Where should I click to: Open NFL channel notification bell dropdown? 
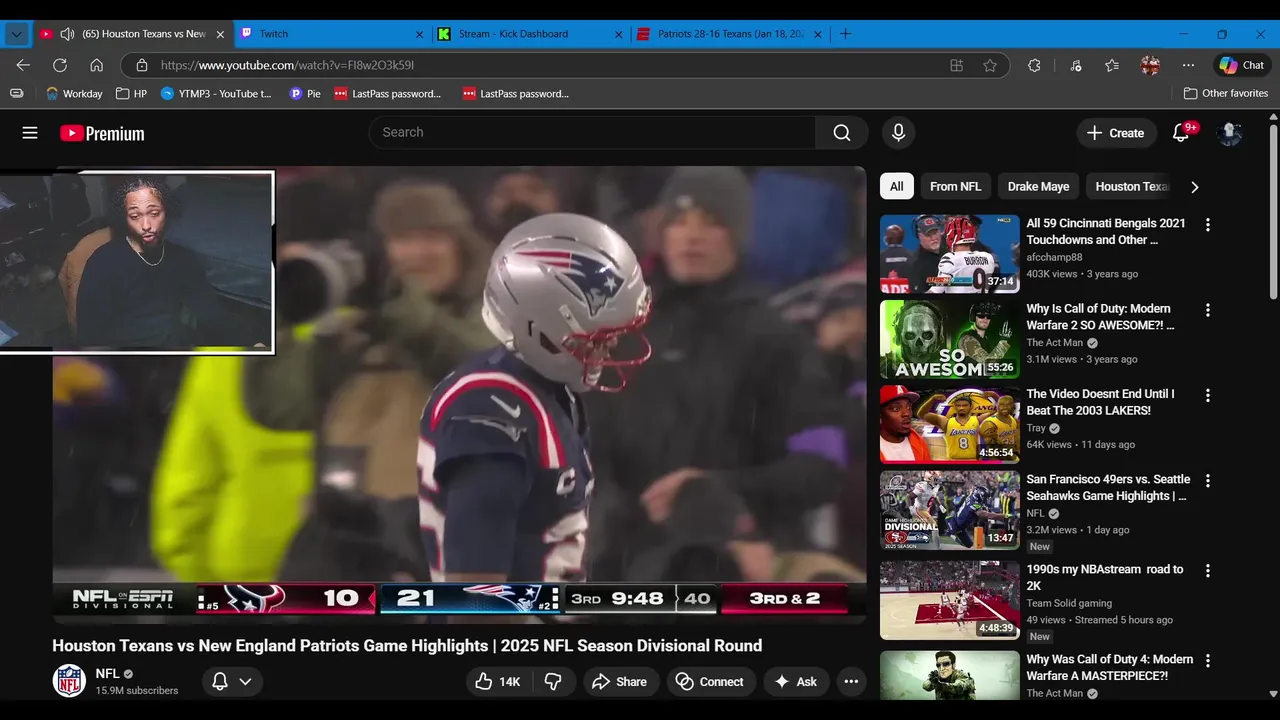[x=232, y=682]
